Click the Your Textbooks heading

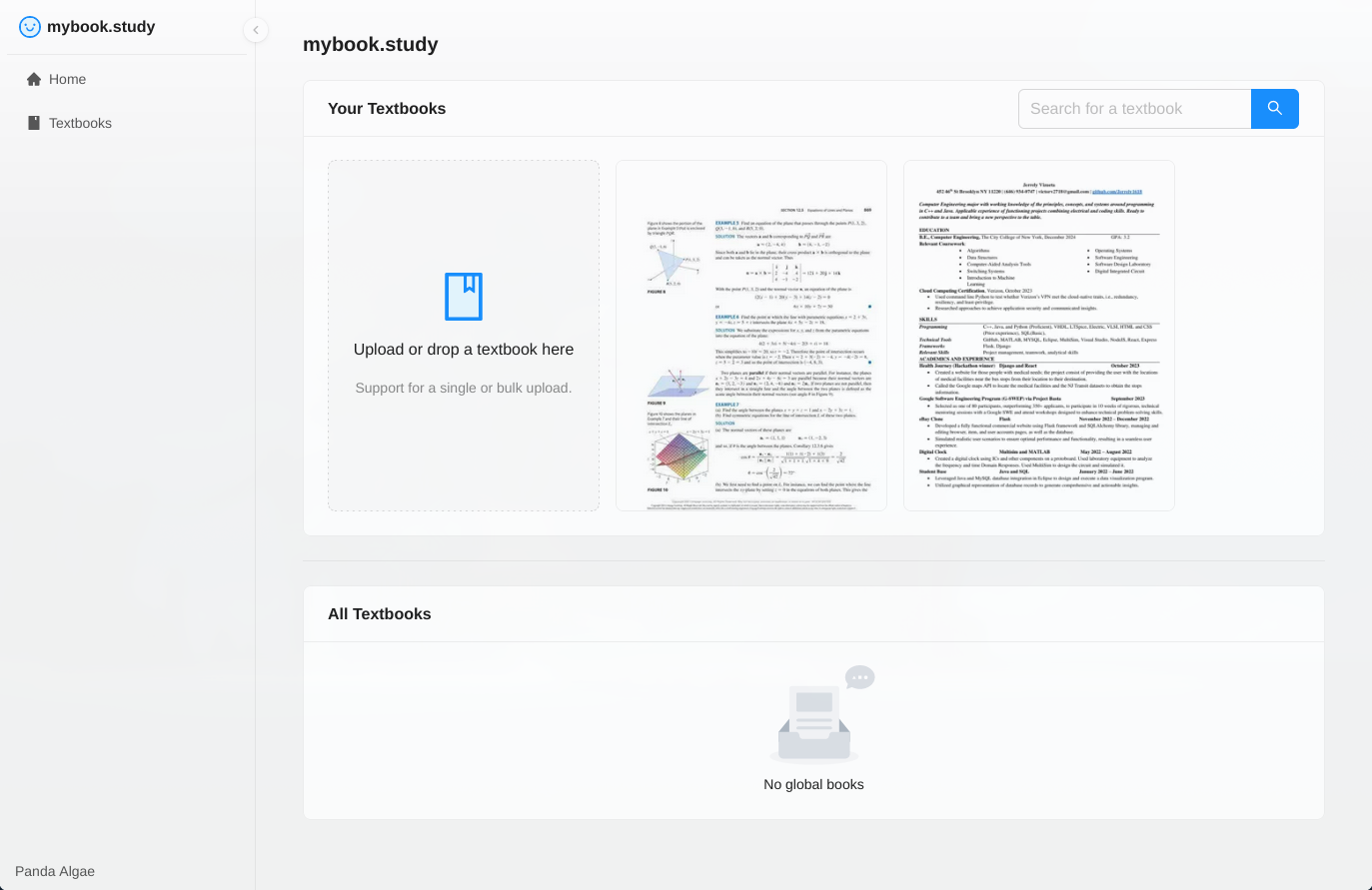point(387,109)
